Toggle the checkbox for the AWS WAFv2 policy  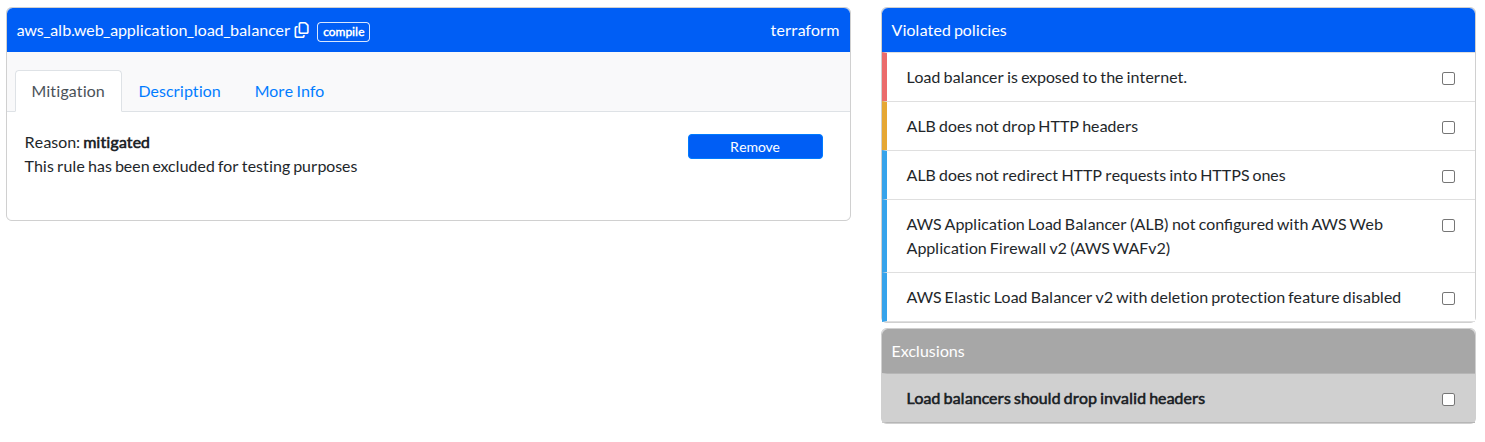click(x=1448, y=225)
